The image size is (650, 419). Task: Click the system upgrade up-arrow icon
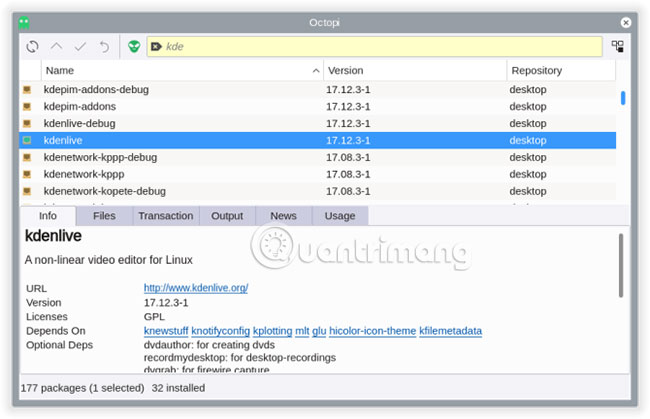pyautogui.click(x=56, y=46)
